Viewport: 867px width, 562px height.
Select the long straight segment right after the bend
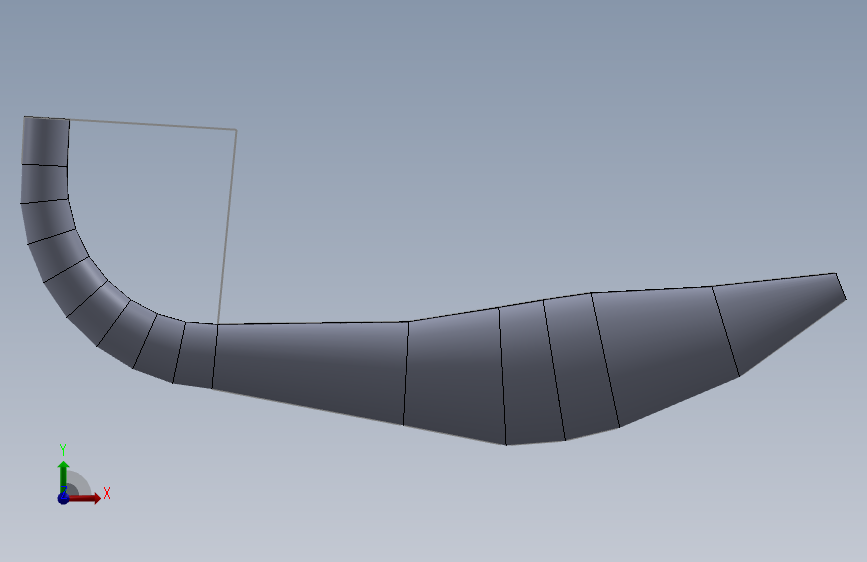click(x=310, y=370)
